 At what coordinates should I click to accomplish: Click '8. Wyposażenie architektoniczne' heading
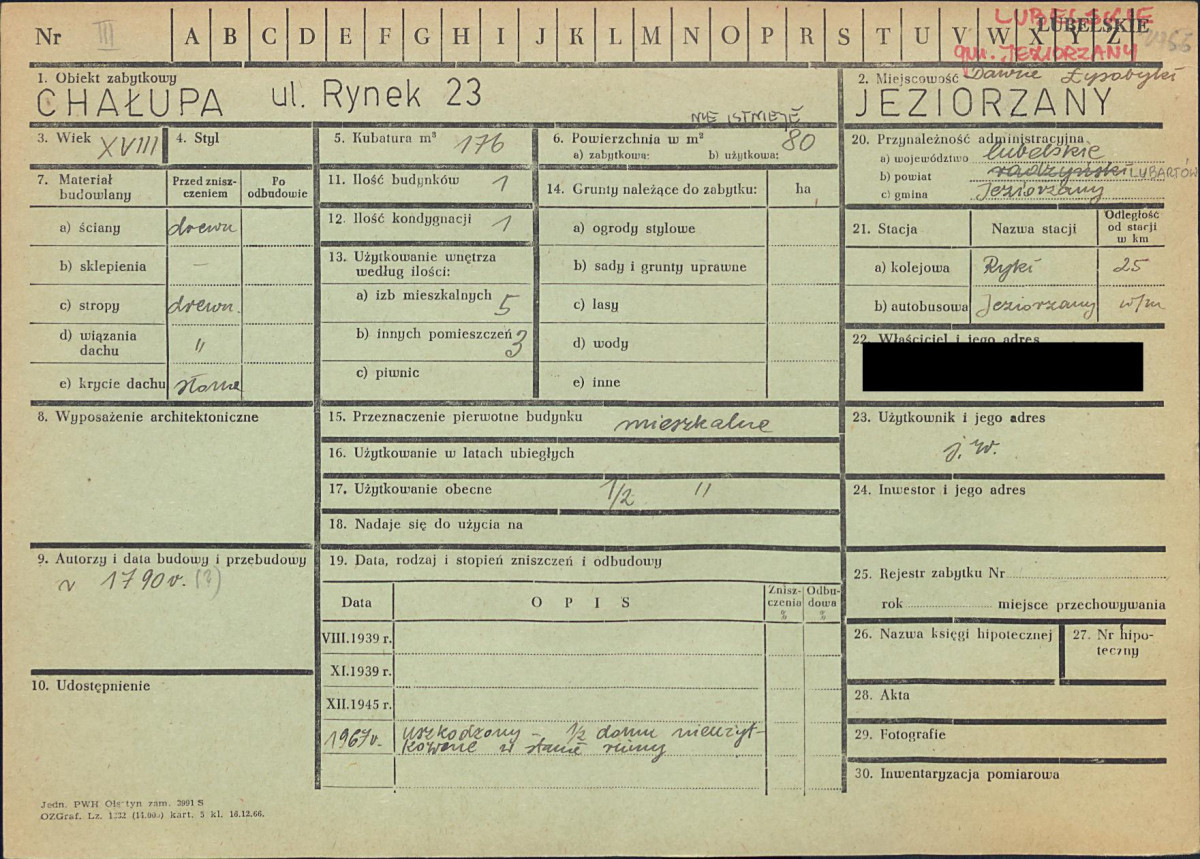(x=147, y=417)
